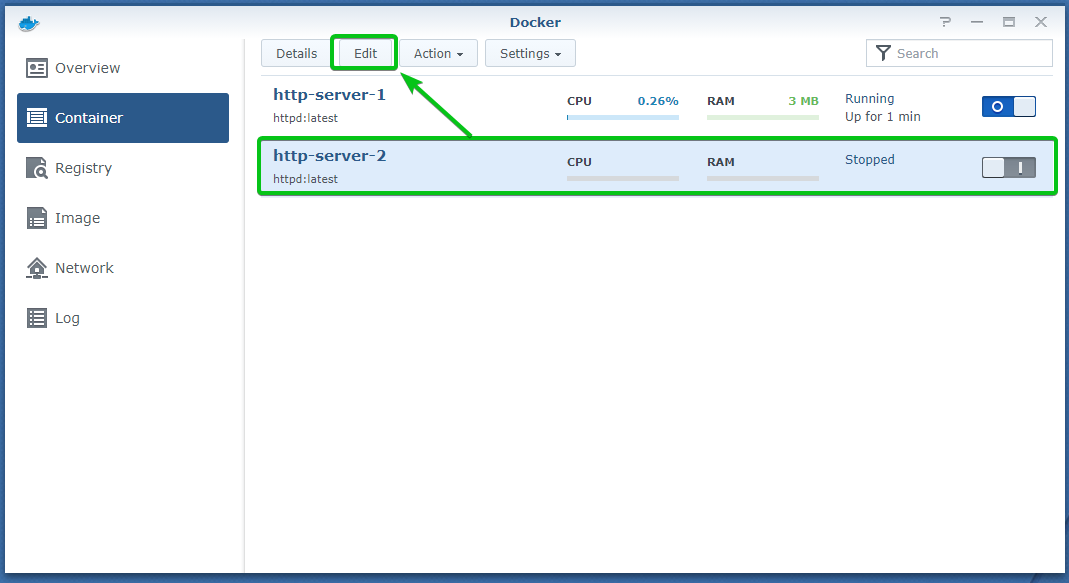
Task: Click the http-server-2 RAM usage bar
Action: point(763,179)
